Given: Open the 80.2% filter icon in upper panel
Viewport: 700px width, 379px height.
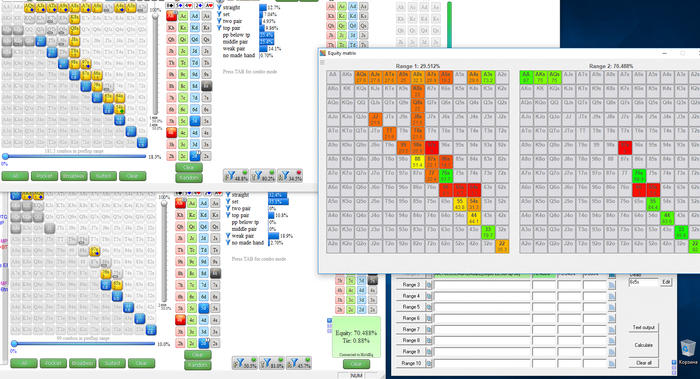Looking at the screenshot, I should (x=262, y=176).
